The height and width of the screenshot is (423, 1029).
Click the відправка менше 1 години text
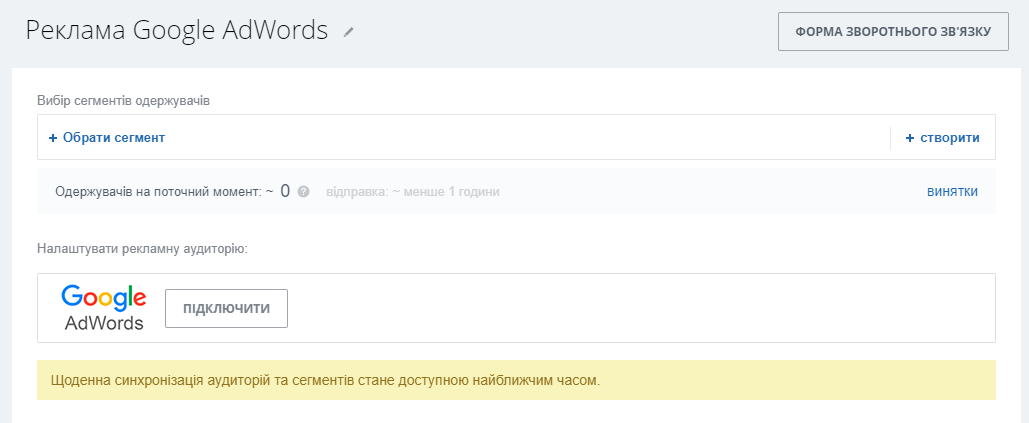pyautogui.click(x=413, y=192)
